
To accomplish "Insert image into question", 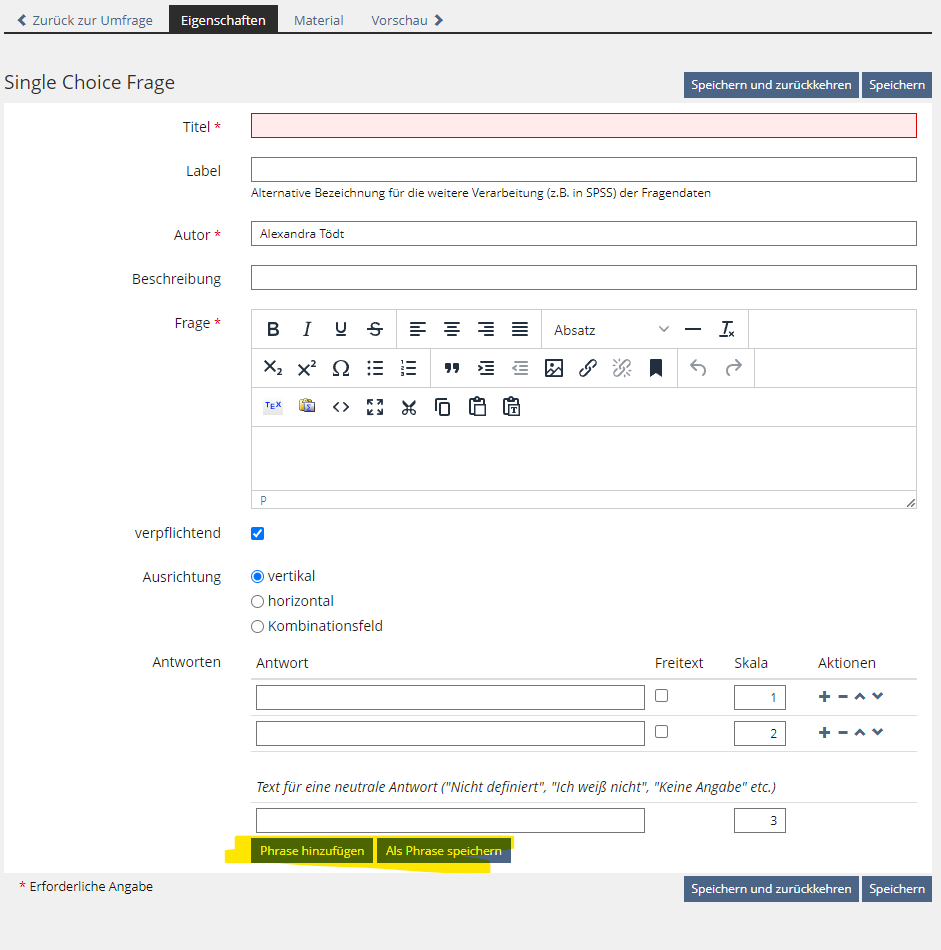I will click(554, 368).
